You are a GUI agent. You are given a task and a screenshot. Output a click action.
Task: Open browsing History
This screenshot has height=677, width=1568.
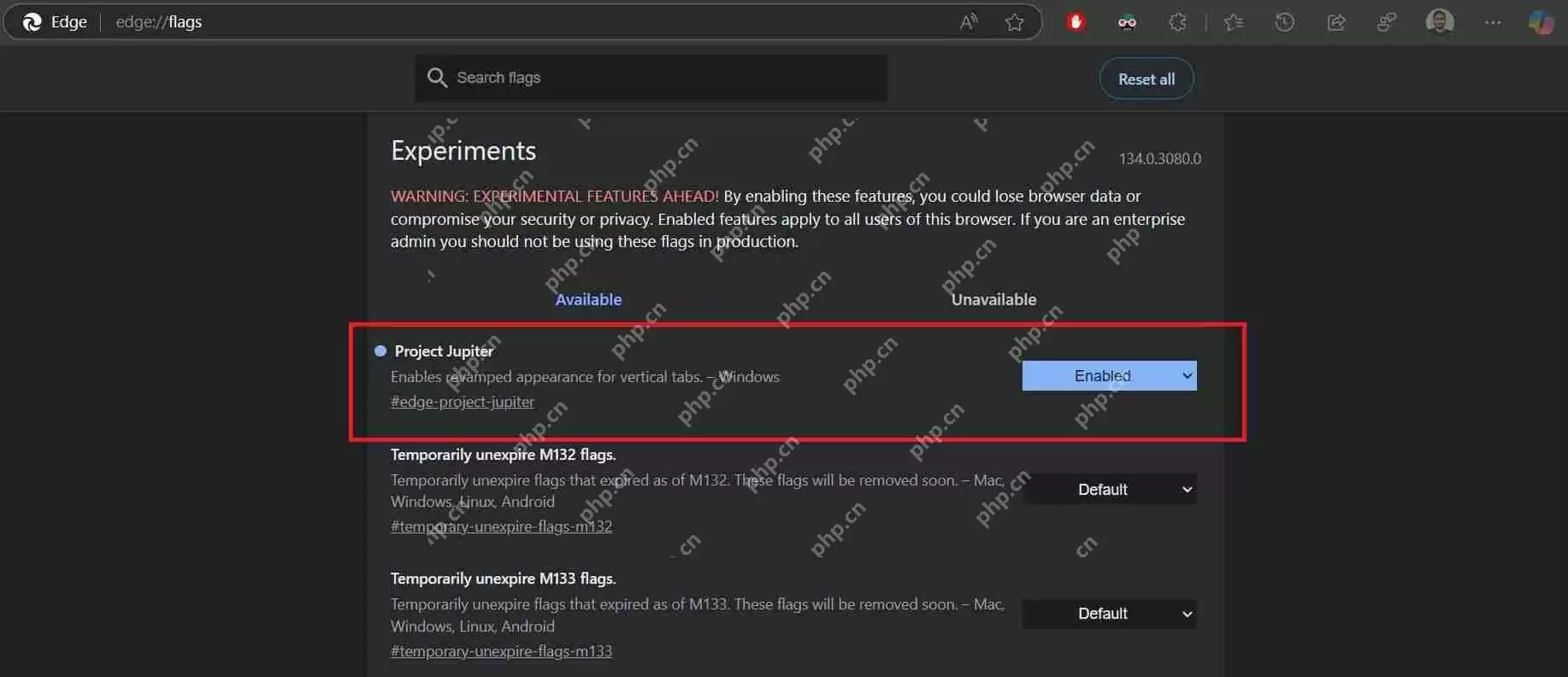coord(1284,22)
